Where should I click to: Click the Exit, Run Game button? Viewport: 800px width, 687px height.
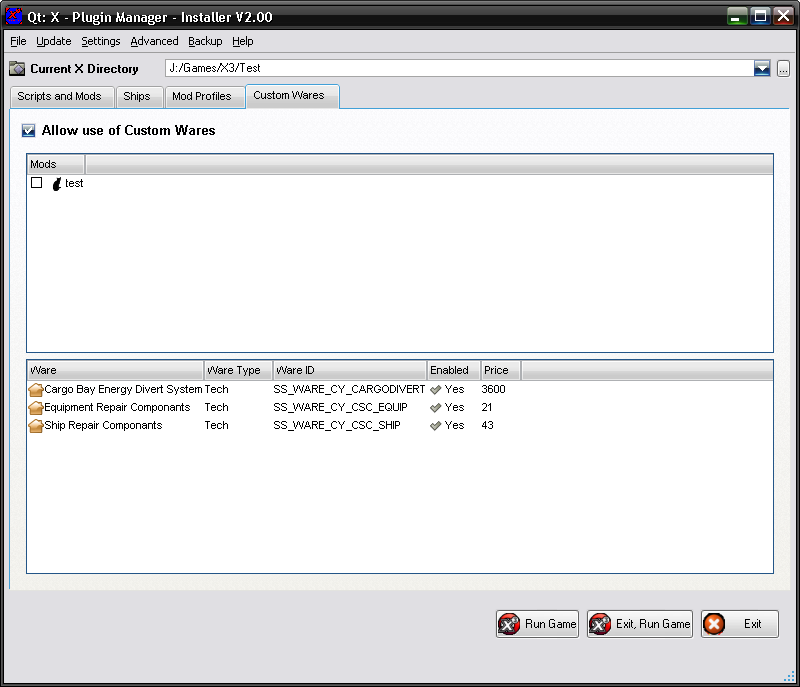click(640, 624)
